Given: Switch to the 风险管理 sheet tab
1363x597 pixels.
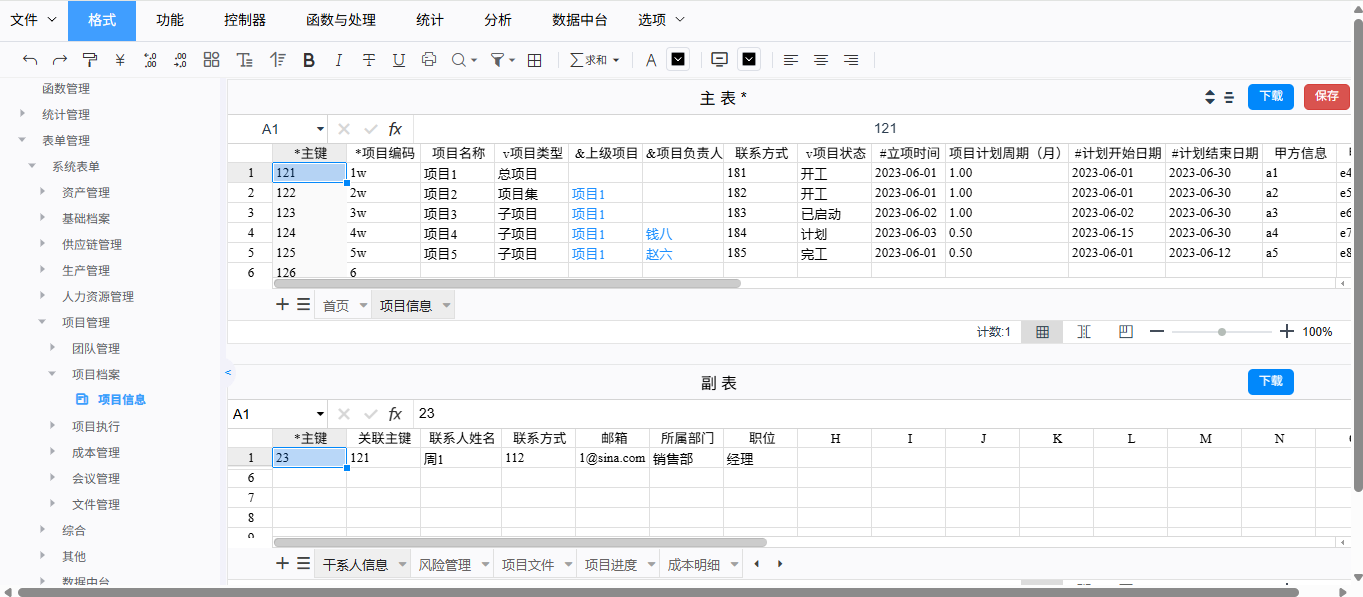Looking at the screenshot, I should click(444, 565).
